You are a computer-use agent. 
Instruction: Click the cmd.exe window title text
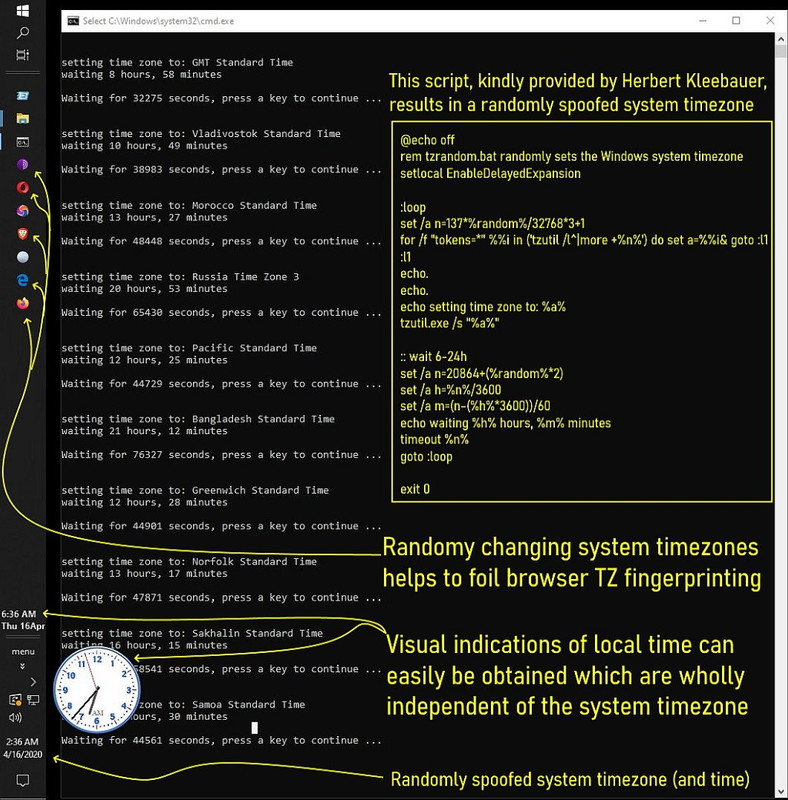[x=158, y=21]
